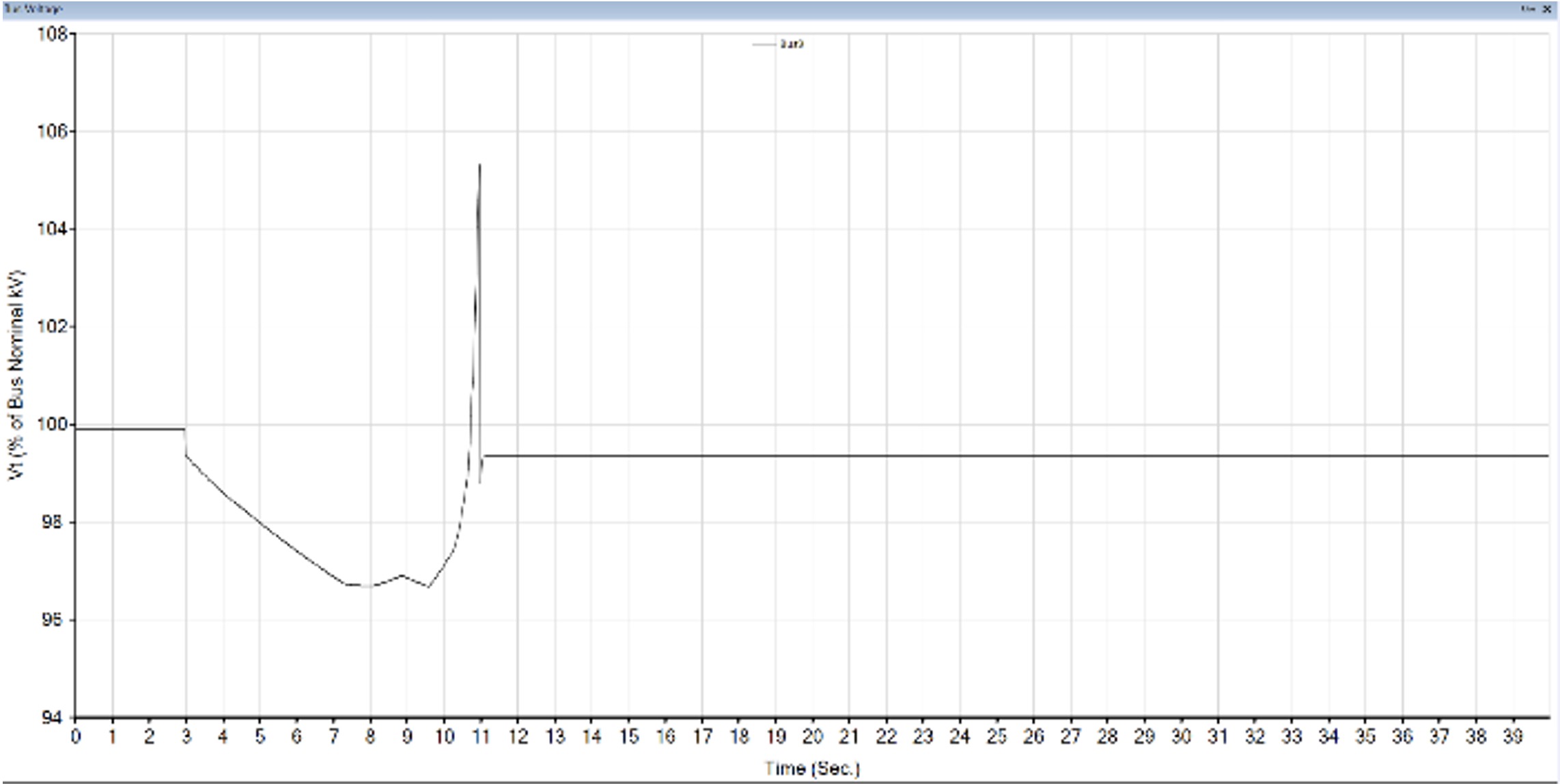Click the 108 label on voltage axis
1560x784 pixels.
click(x=52, y=33)
